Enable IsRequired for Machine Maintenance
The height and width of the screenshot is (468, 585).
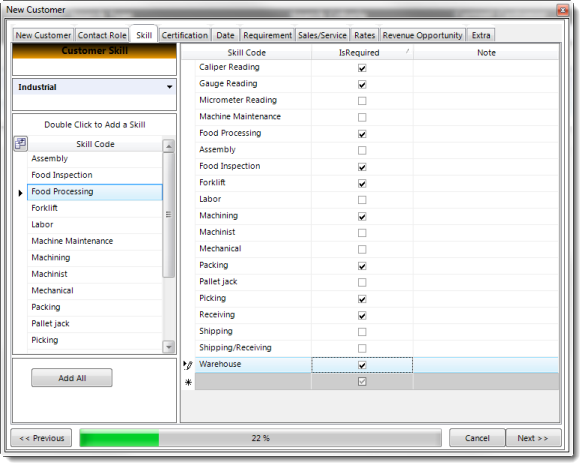[x=362, y=118]
